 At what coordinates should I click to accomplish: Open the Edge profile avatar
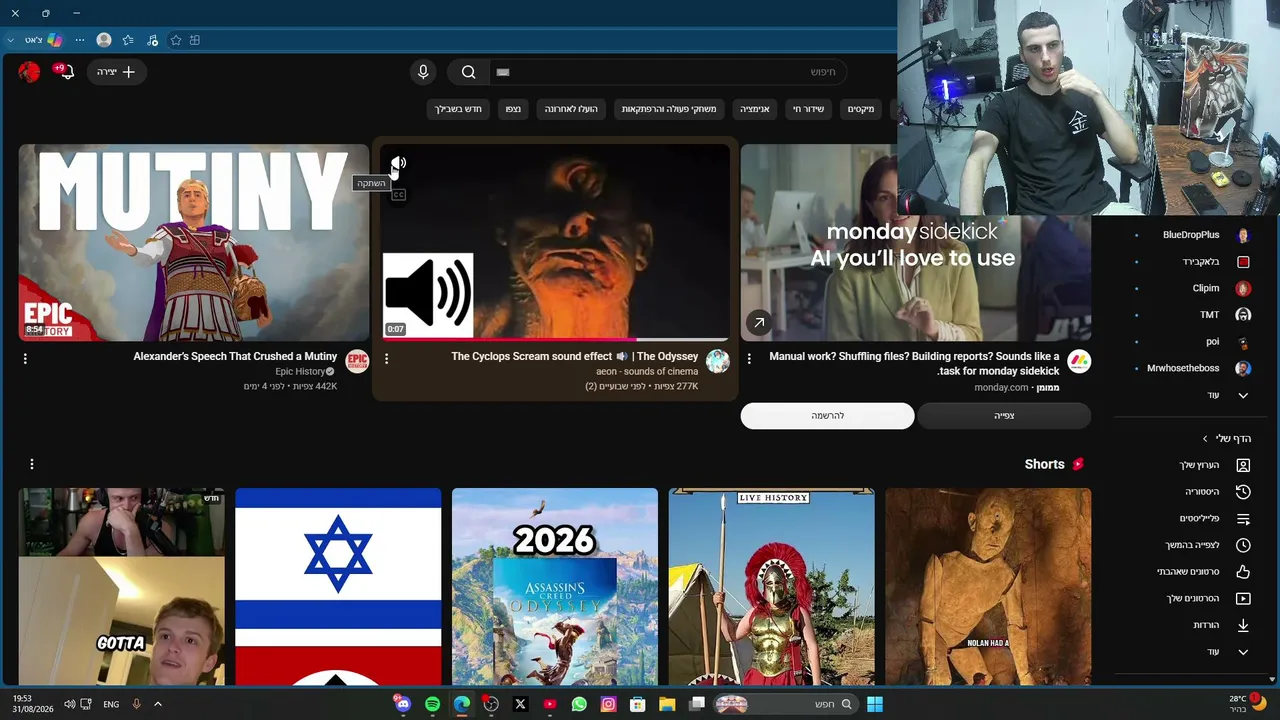[x=103, y=40]
